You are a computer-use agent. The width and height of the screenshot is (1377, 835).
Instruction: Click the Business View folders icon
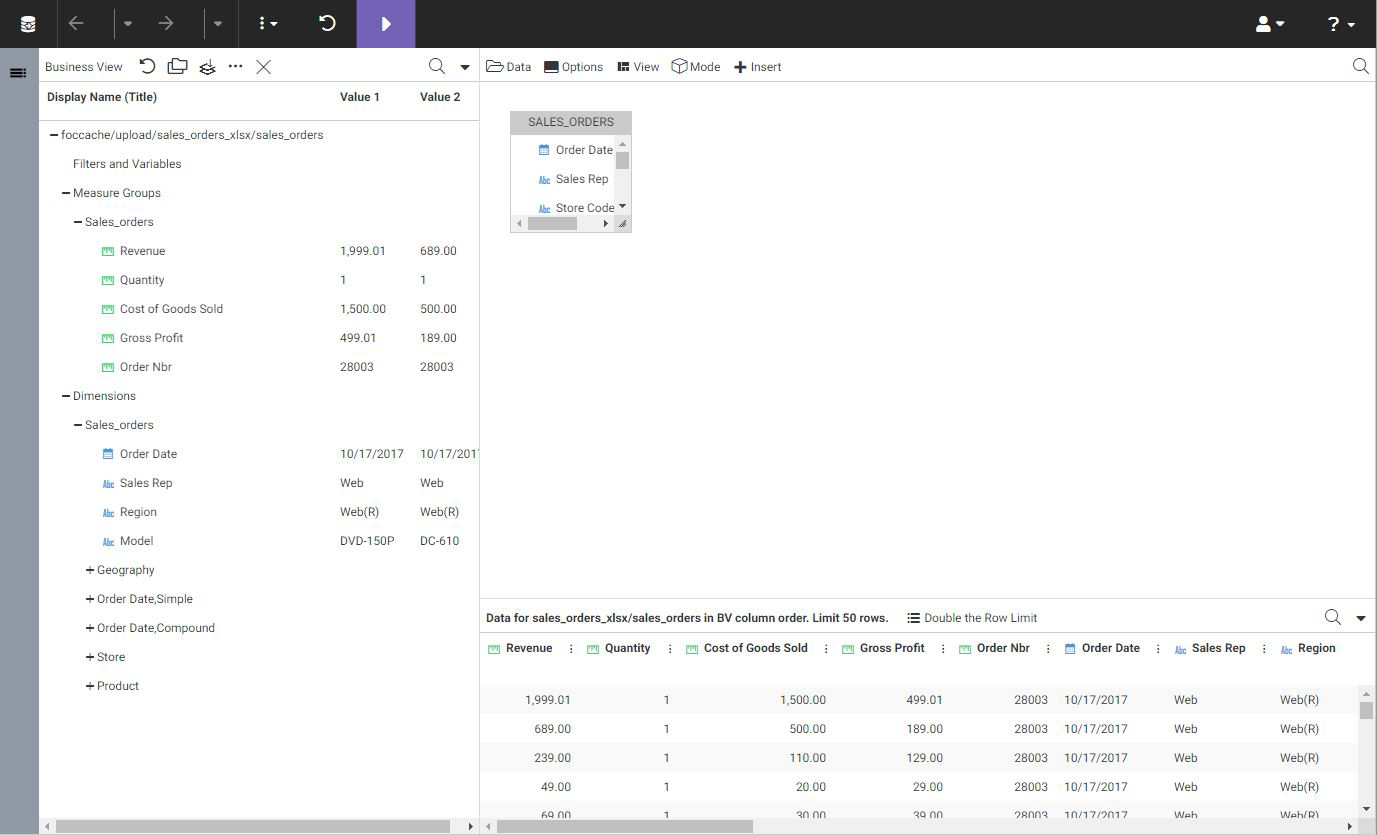(x=177, y=67)
